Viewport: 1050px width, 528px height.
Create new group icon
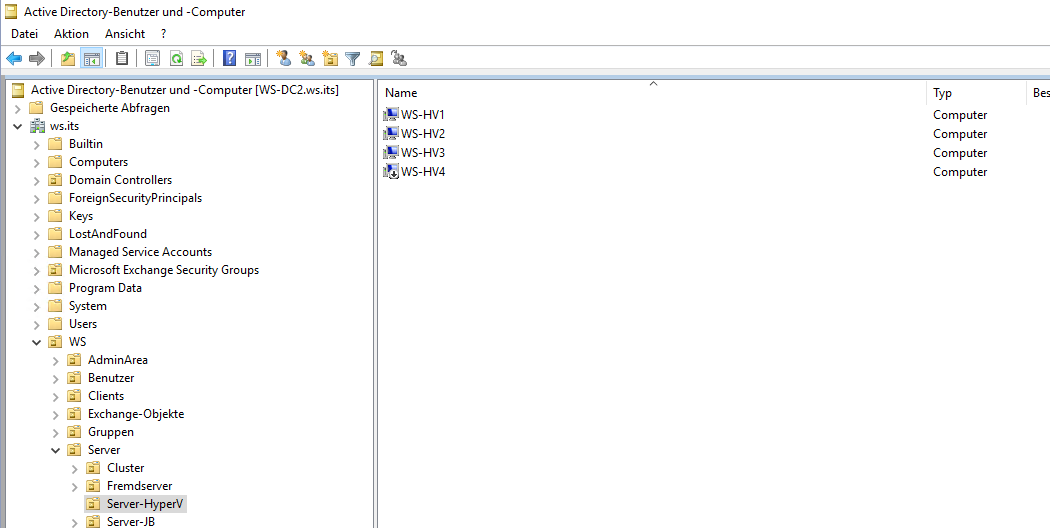tap(307, 59)
